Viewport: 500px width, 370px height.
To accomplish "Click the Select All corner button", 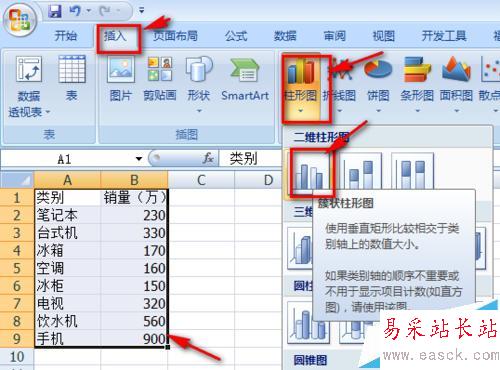I will 17,180.
